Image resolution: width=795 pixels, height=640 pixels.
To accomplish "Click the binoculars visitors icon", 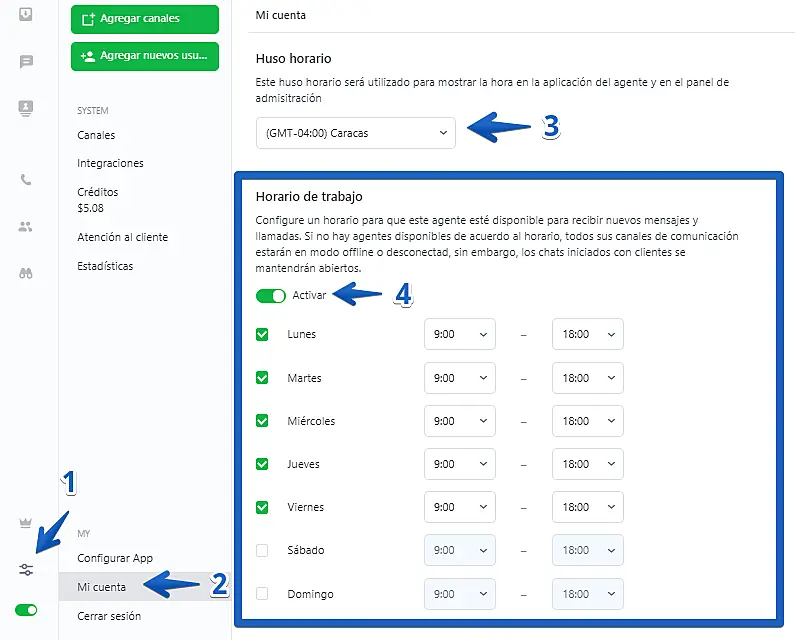I will tap(26, 273).
